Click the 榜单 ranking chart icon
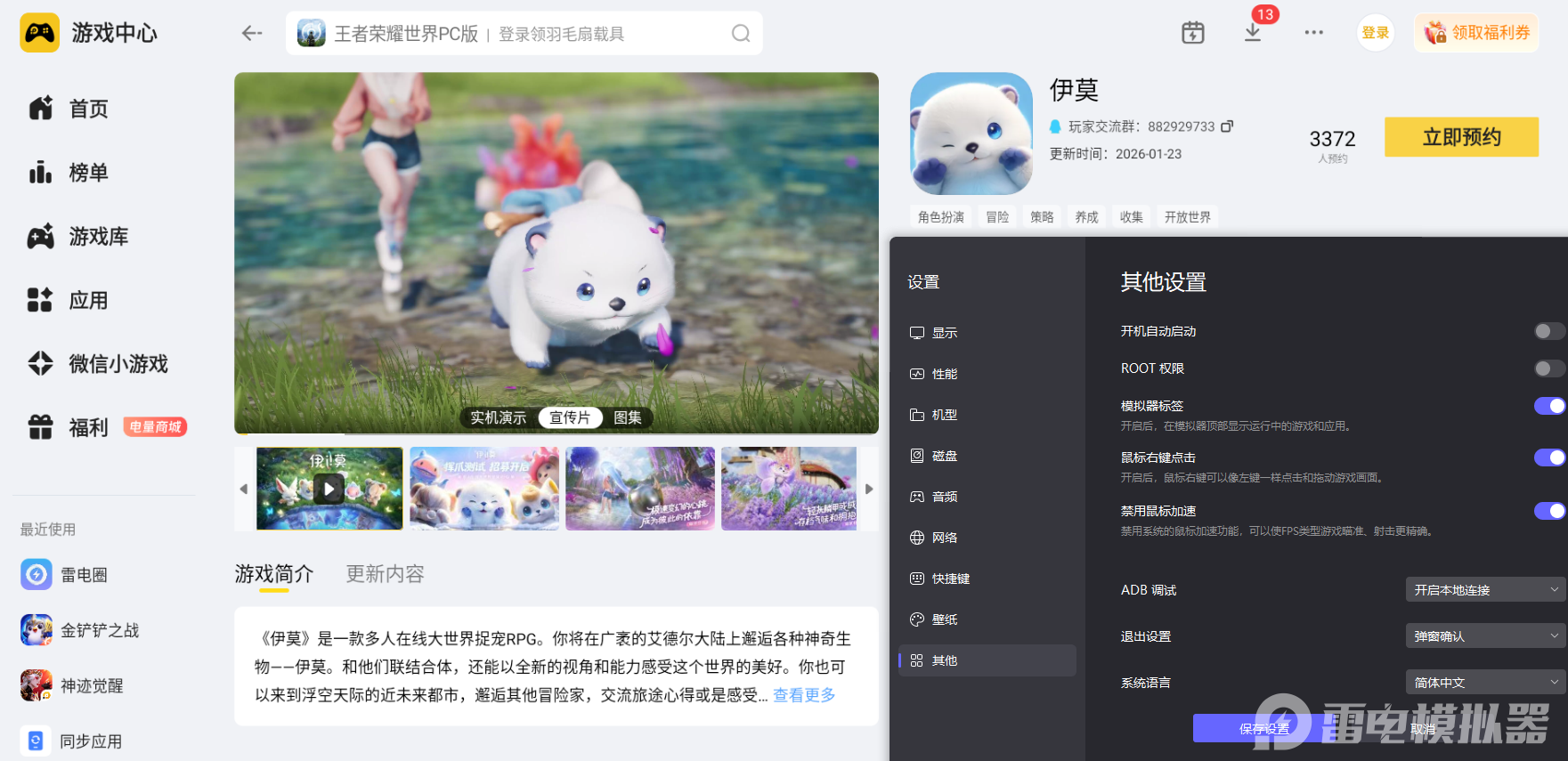Screen dimensions: 1568x761 click(41, 173)
